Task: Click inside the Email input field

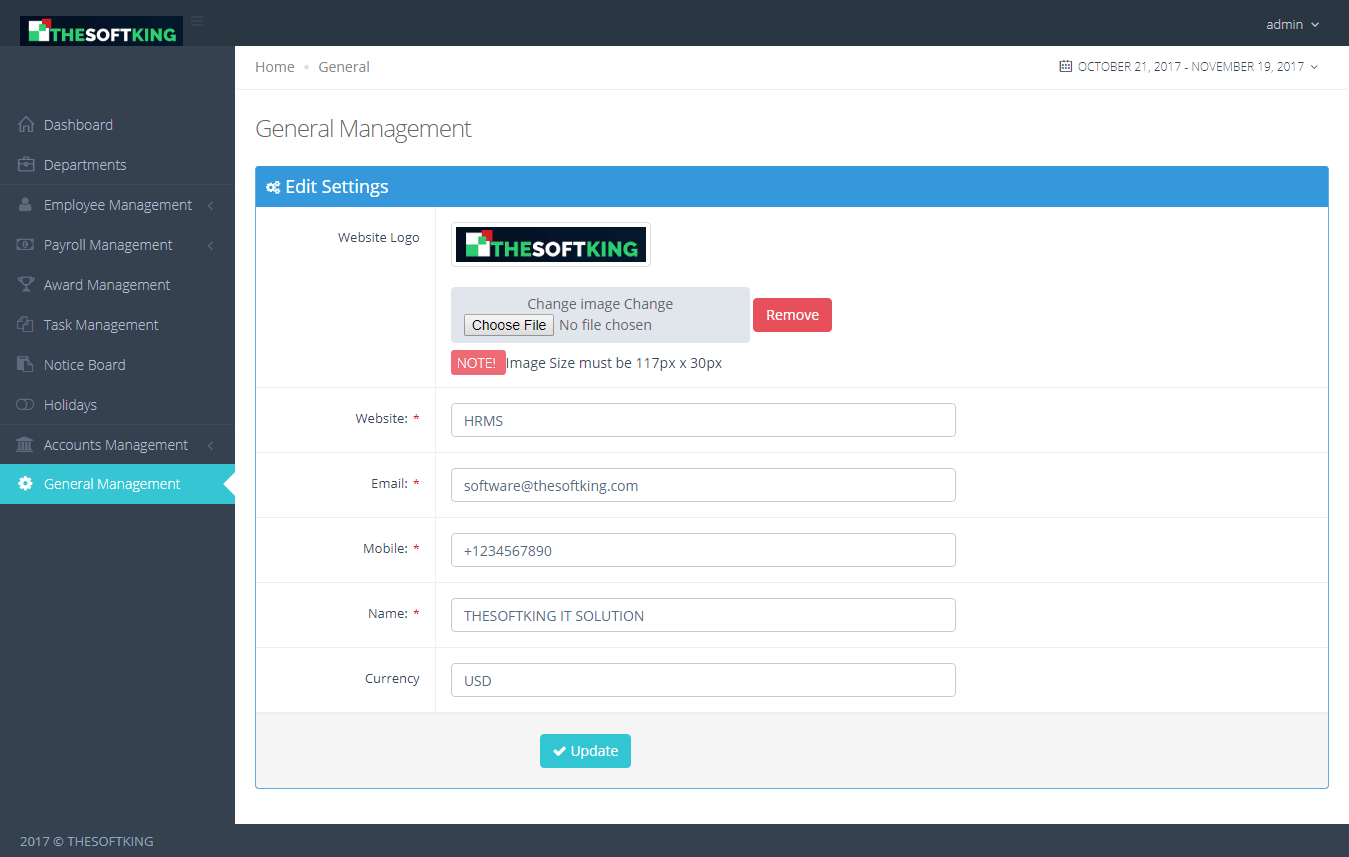Action: pos(702,485)
